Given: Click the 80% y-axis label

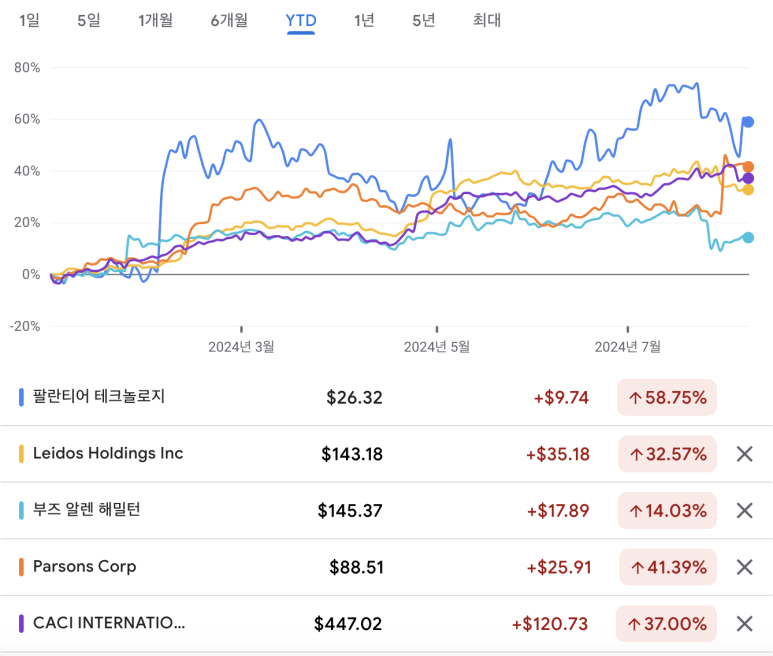Looking at the screenshot, I should click(27, 68).
